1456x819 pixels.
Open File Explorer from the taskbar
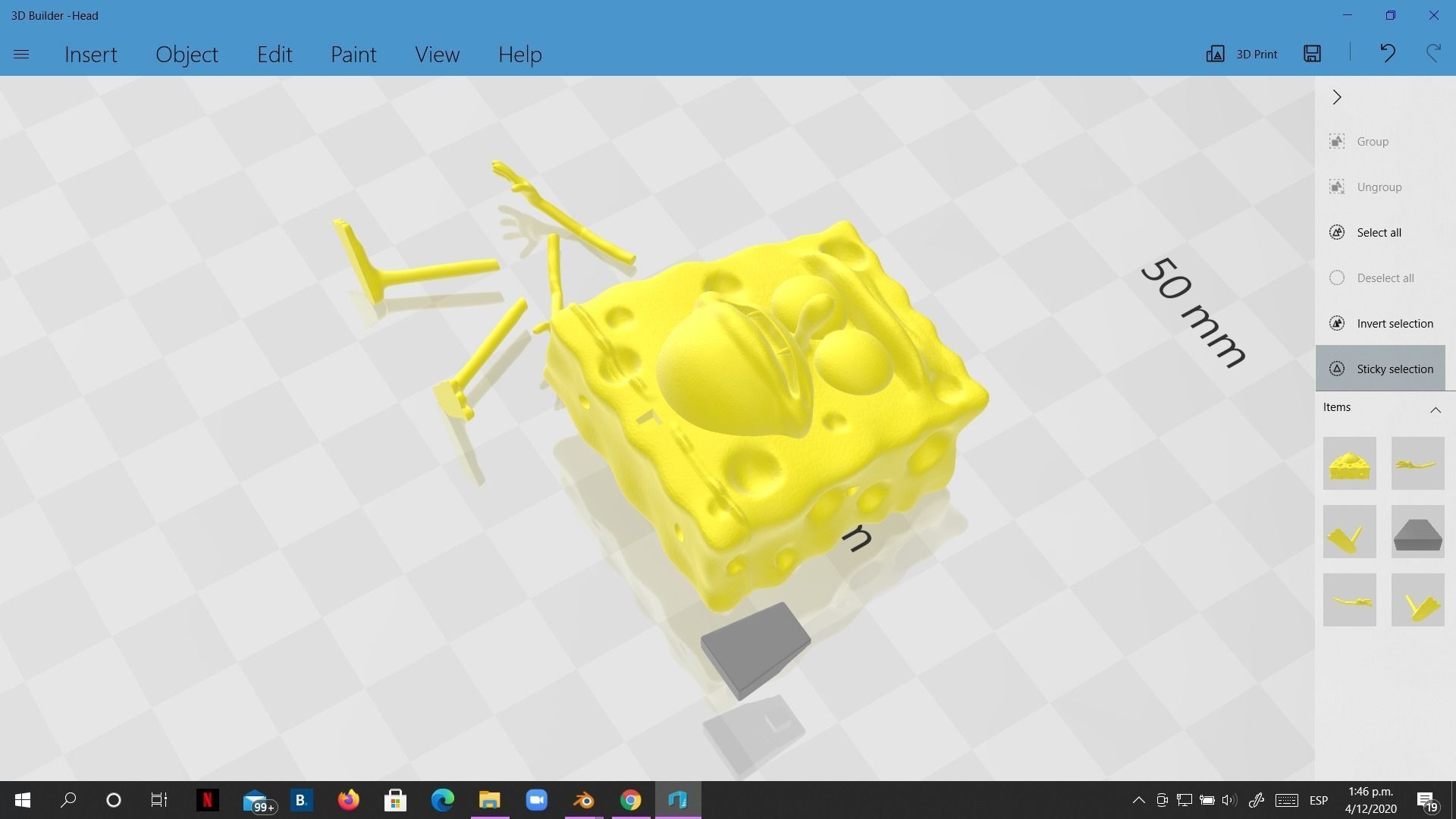click(x=490, y=800)
